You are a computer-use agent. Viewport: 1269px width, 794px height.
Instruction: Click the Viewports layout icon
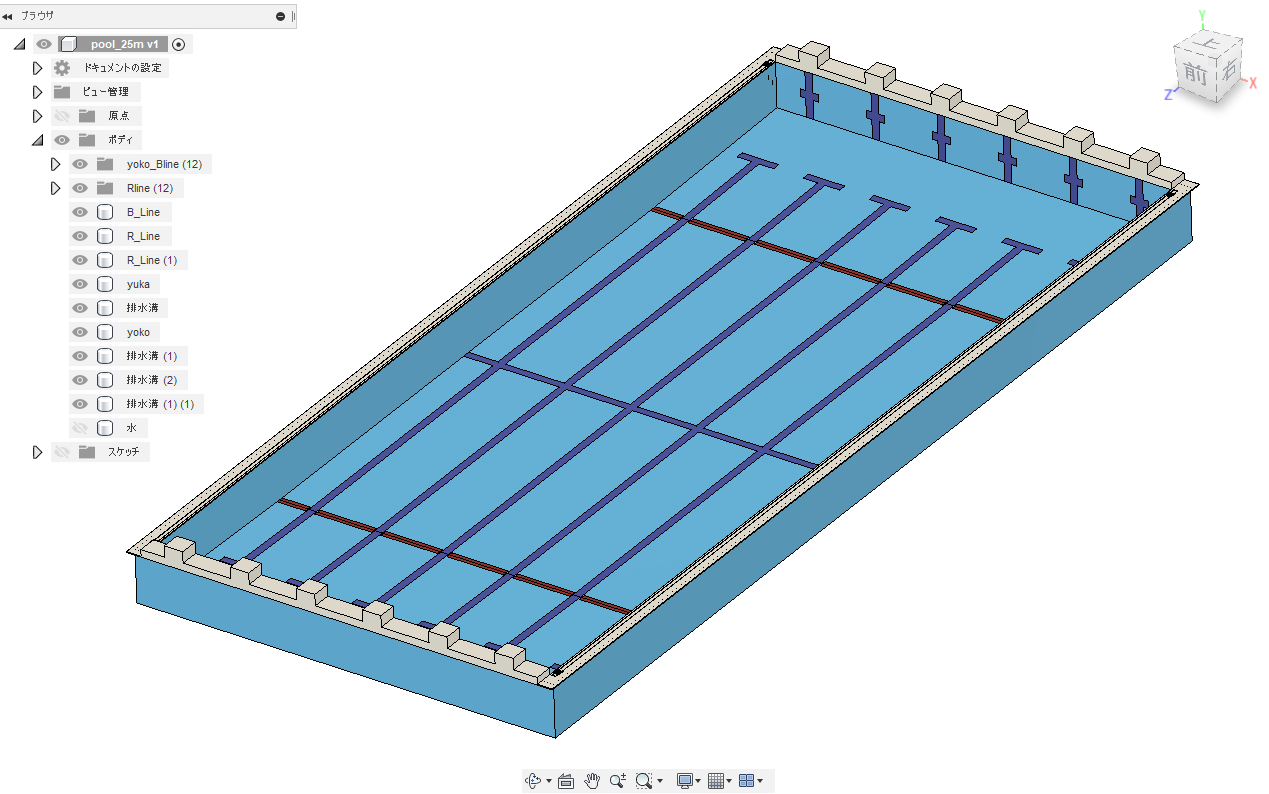[746, 781]
